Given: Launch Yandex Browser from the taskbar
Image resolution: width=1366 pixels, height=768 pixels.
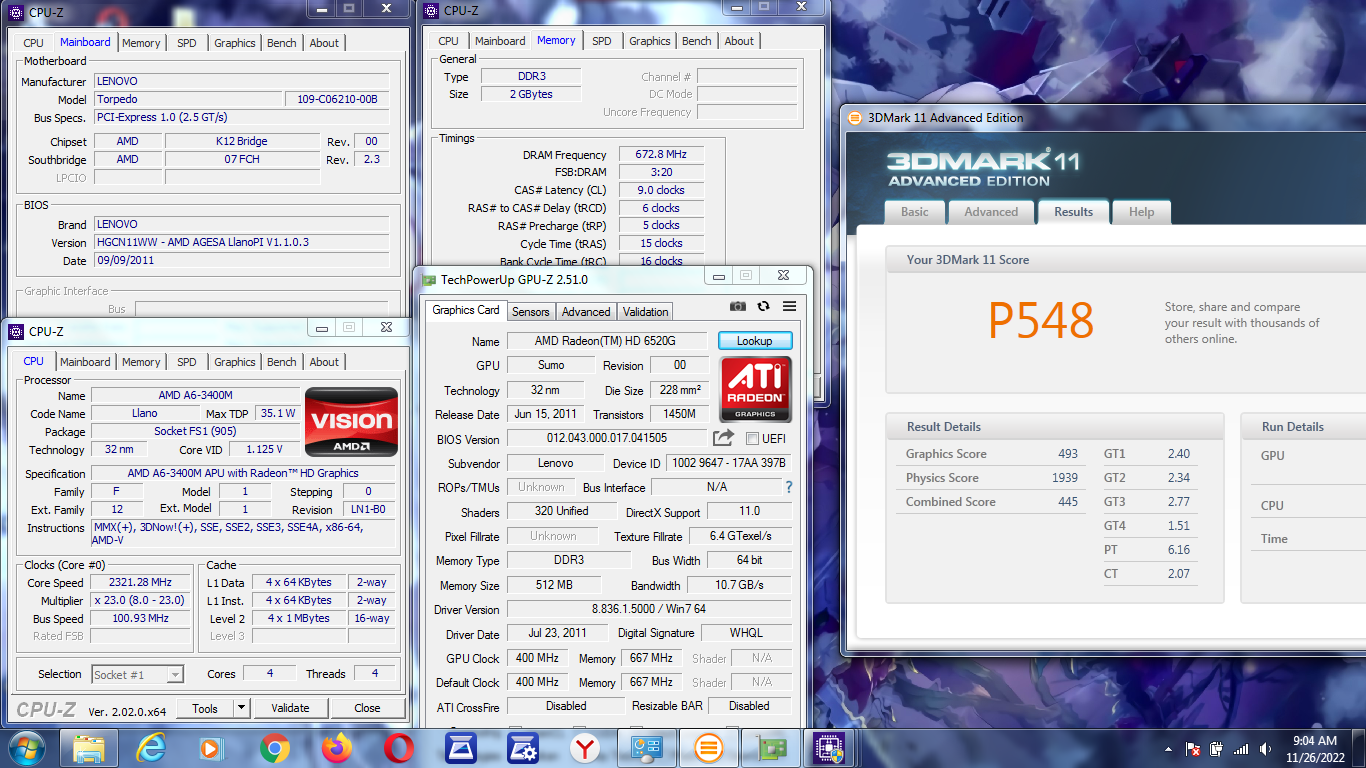Looking at the screenshot, I should pos(585,748).
